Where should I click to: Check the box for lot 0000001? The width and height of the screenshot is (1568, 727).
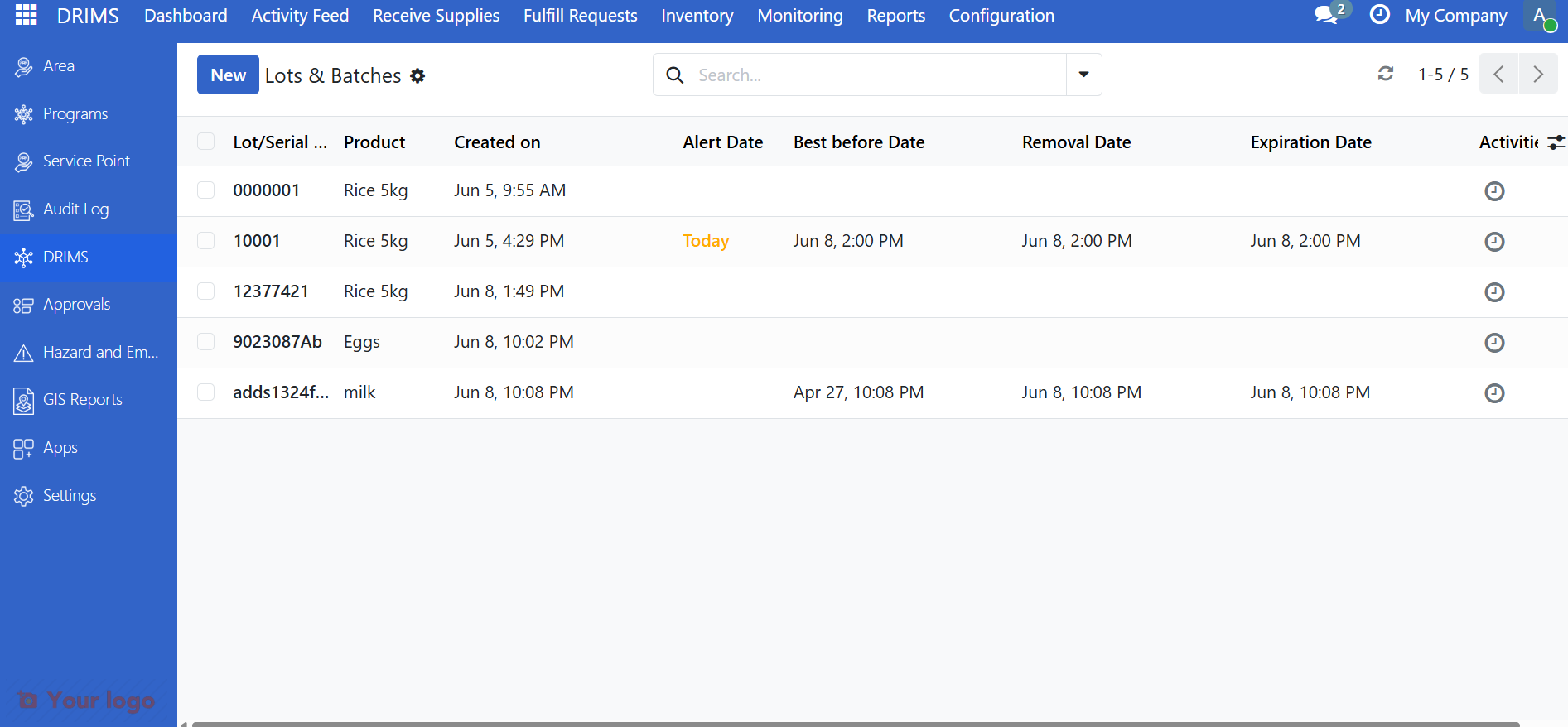tap(206, 190)
